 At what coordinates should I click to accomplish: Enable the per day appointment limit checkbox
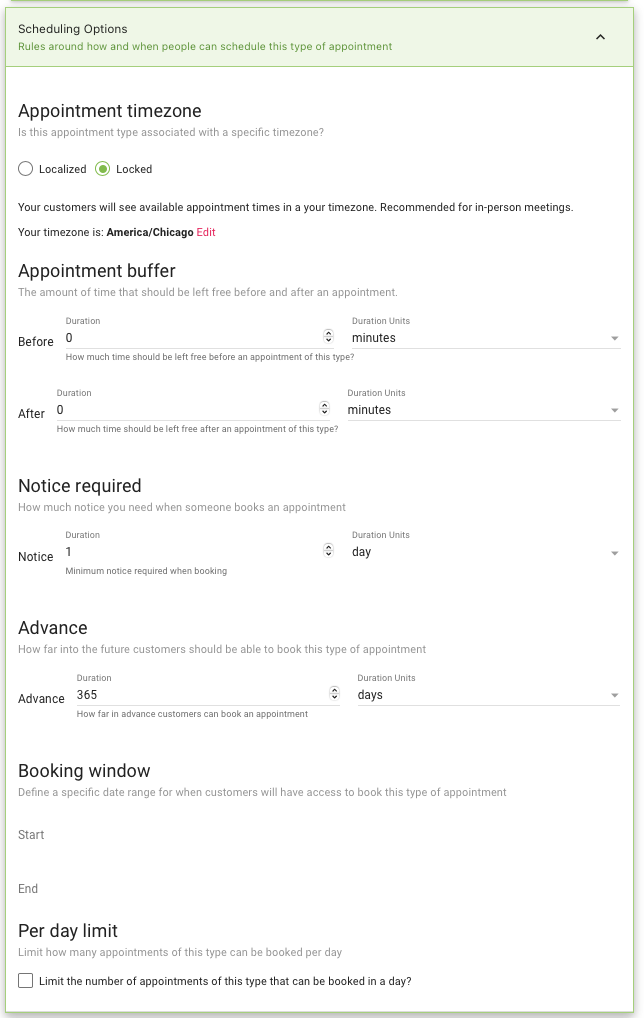tap(25, 981)
